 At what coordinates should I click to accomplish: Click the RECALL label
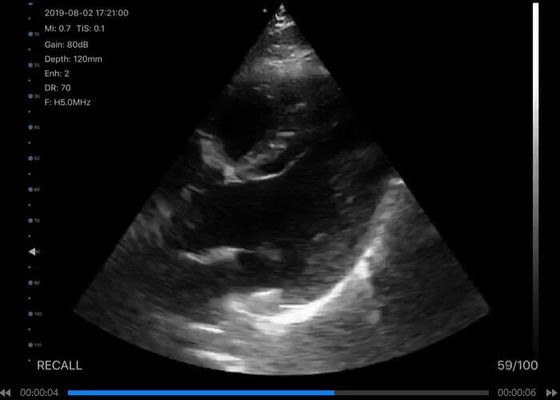click(59, 365)
